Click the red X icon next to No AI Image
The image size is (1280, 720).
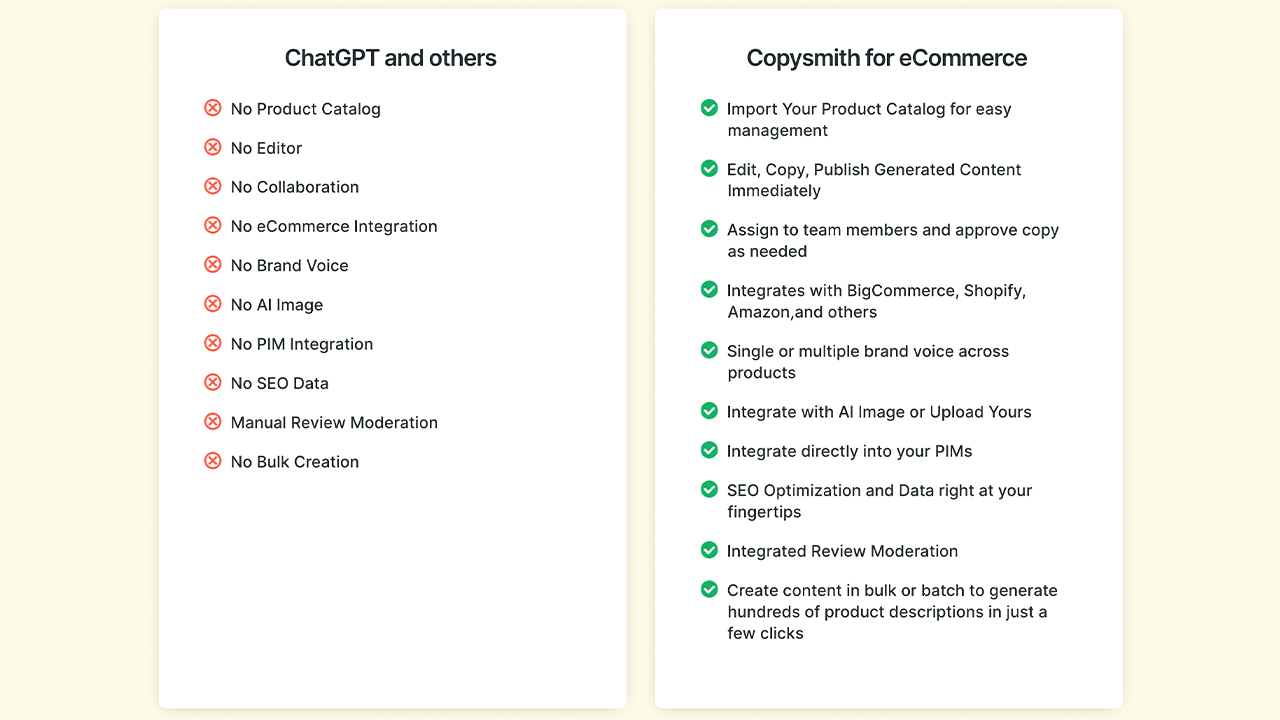pyautogui.click(x=212, y=304)
